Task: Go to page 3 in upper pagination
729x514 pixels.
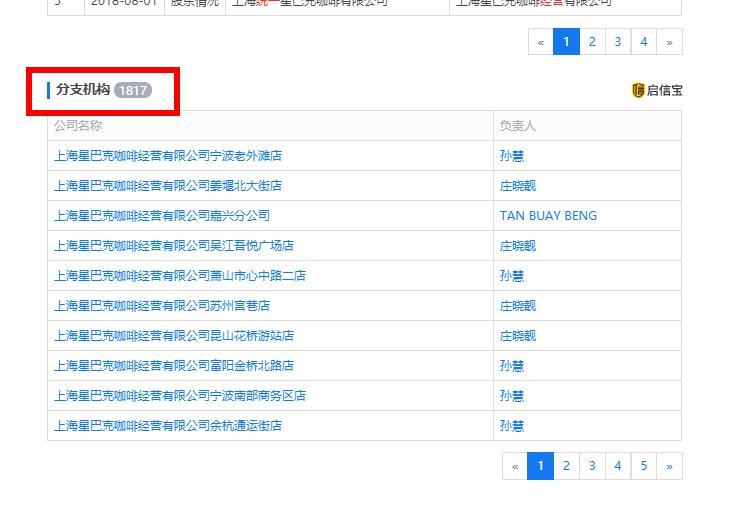Action: tap(618, 41)
